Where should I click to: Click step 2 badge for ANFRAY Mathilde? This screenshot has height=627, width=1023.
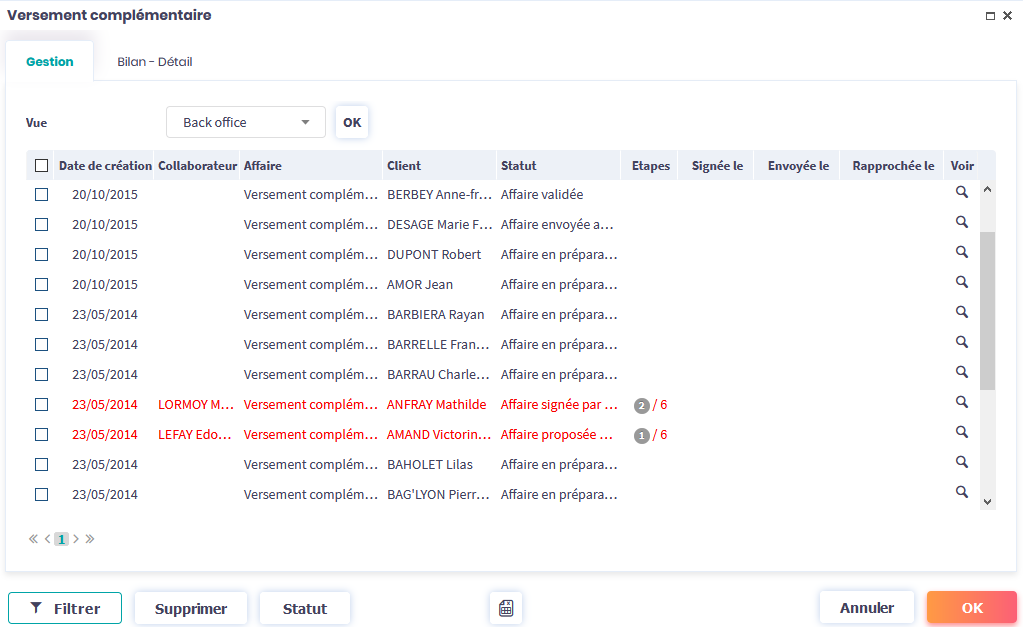pos(641,405)
